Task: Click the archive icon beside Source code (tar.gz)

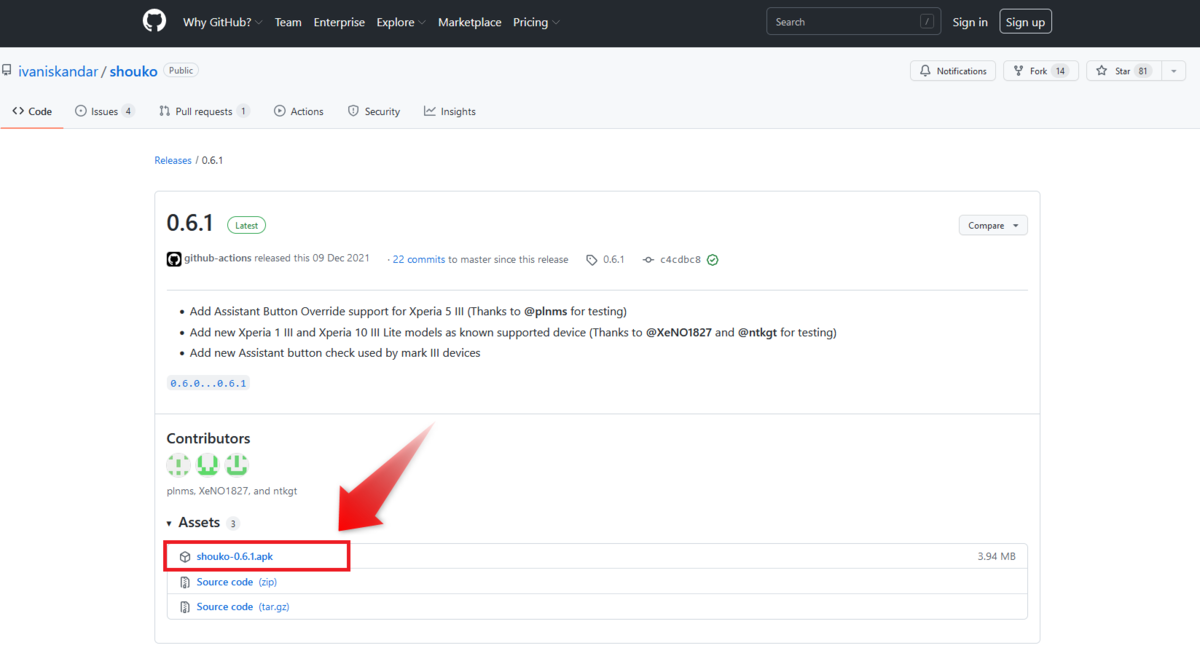Action: pyautogui.click(x=185, y=607)
